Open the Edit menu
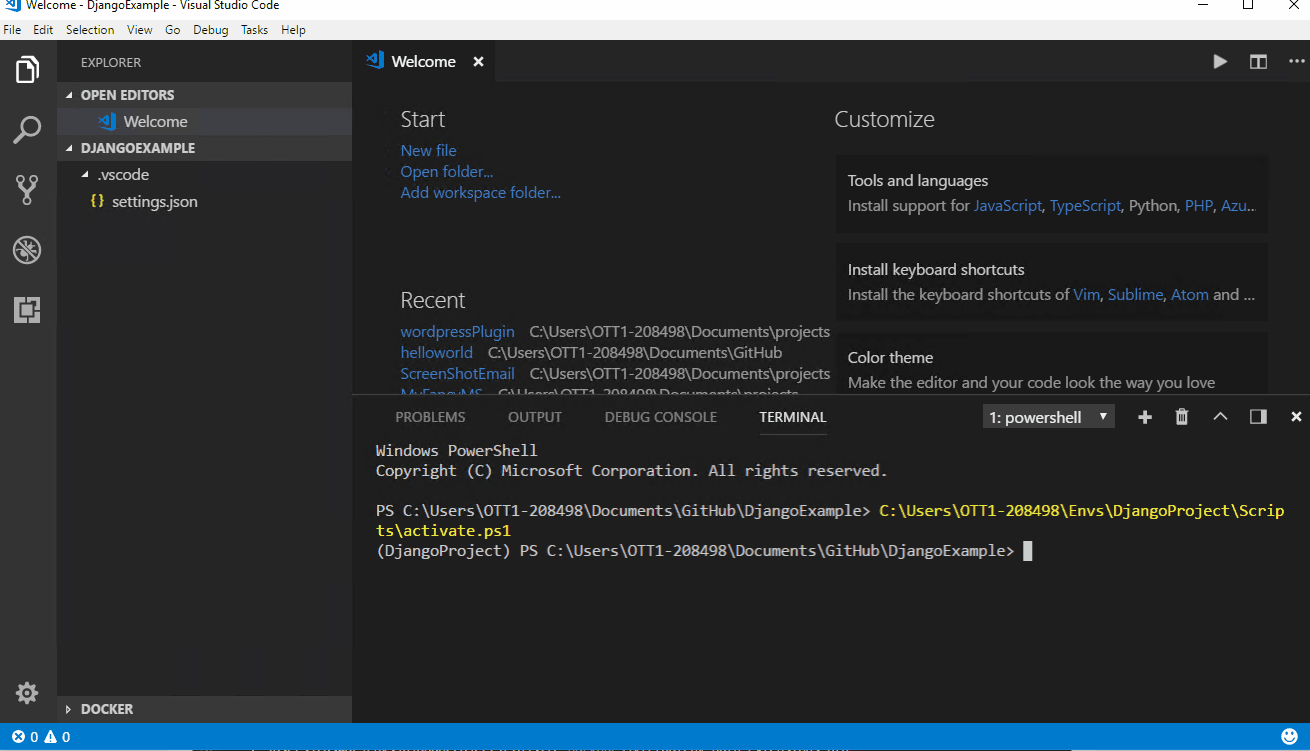 (x=43, y=30)
